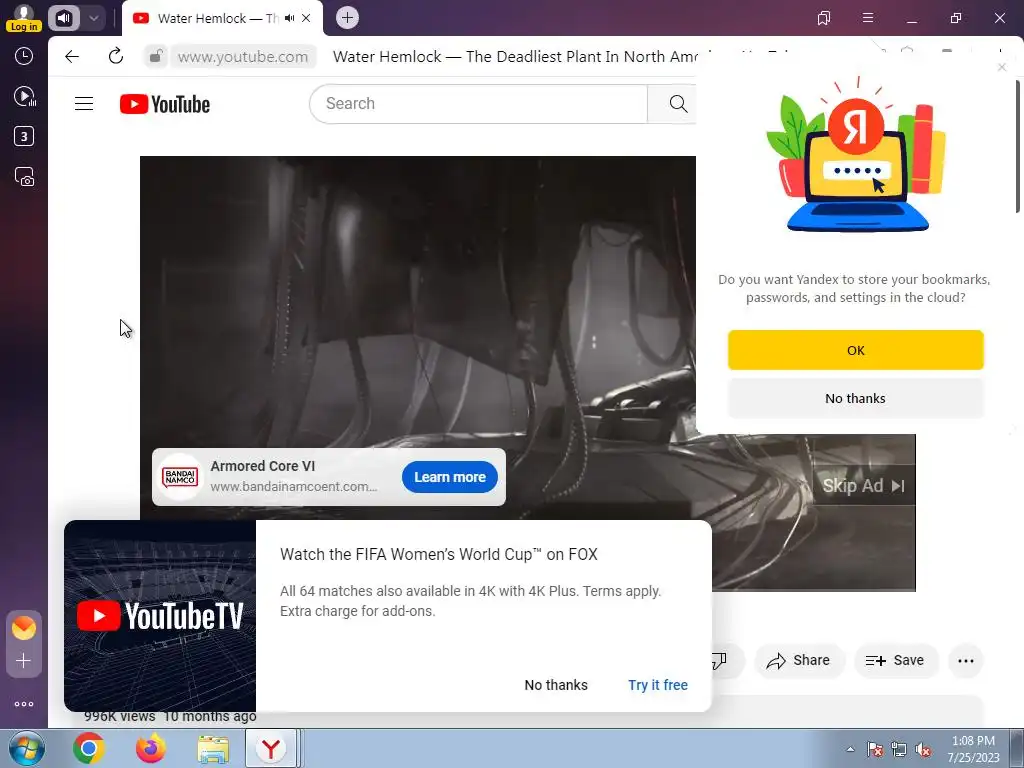The height and width of the screenshot is (768, 1024).
Task: Show the open tabs counter 3
Action: pyautogui.click(x=24, y=136)
